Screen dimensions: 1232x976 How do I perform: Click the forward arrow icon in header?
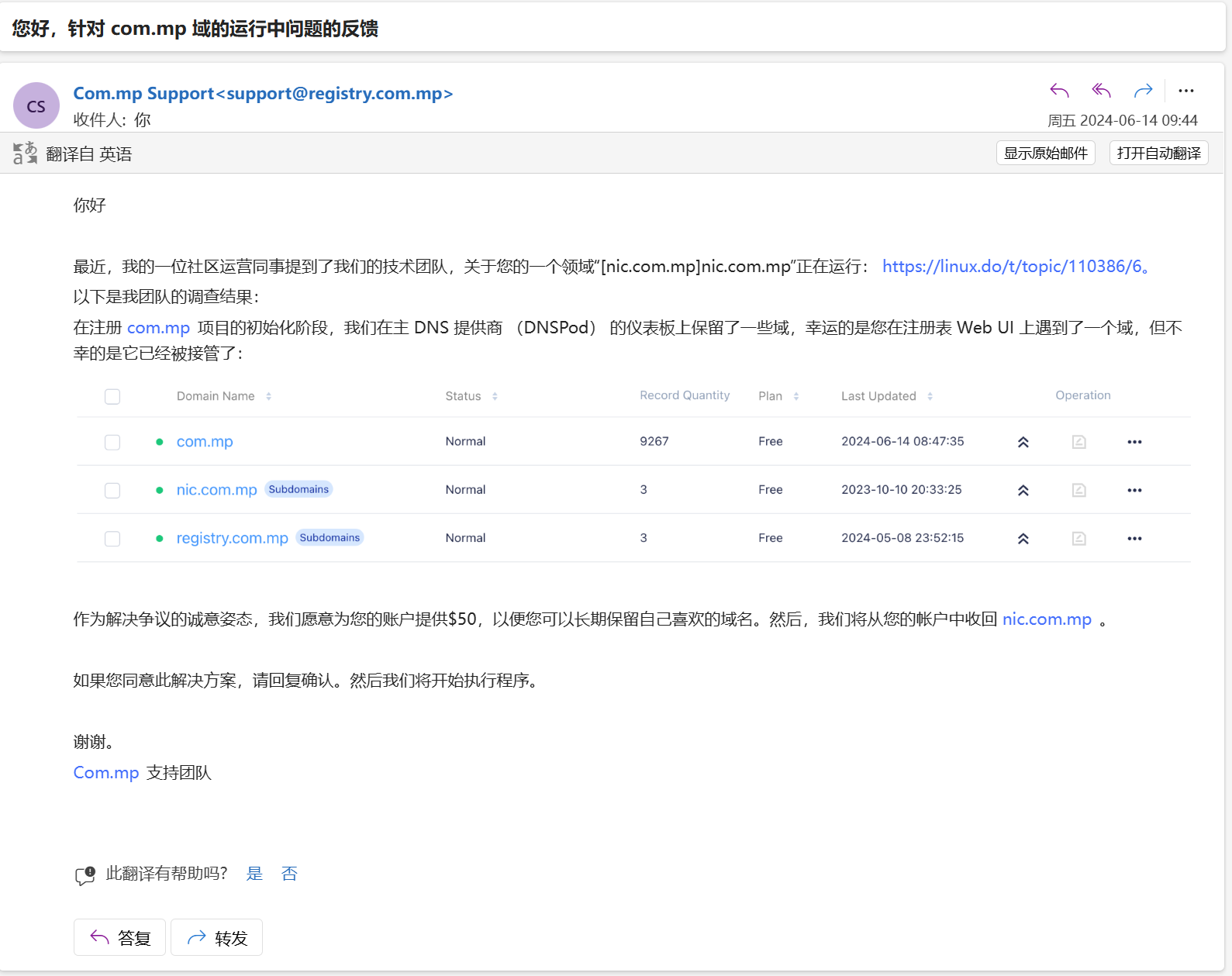coord(1143,91)
